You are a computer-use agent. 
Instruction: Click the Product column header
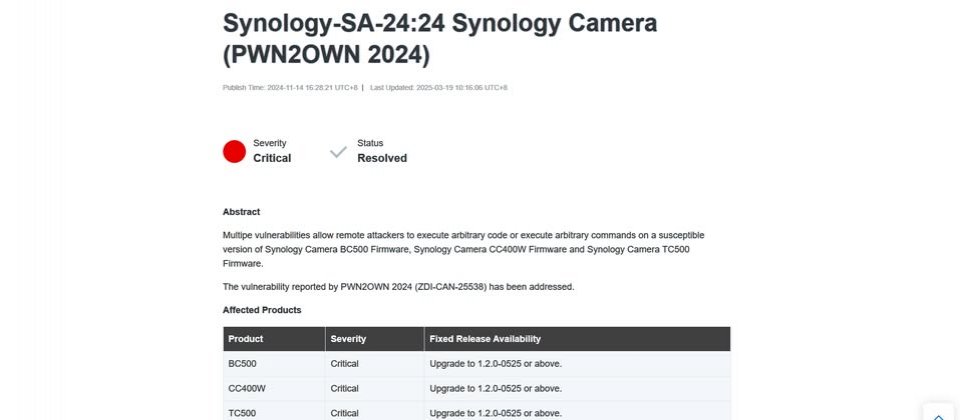tap(274, 339)
